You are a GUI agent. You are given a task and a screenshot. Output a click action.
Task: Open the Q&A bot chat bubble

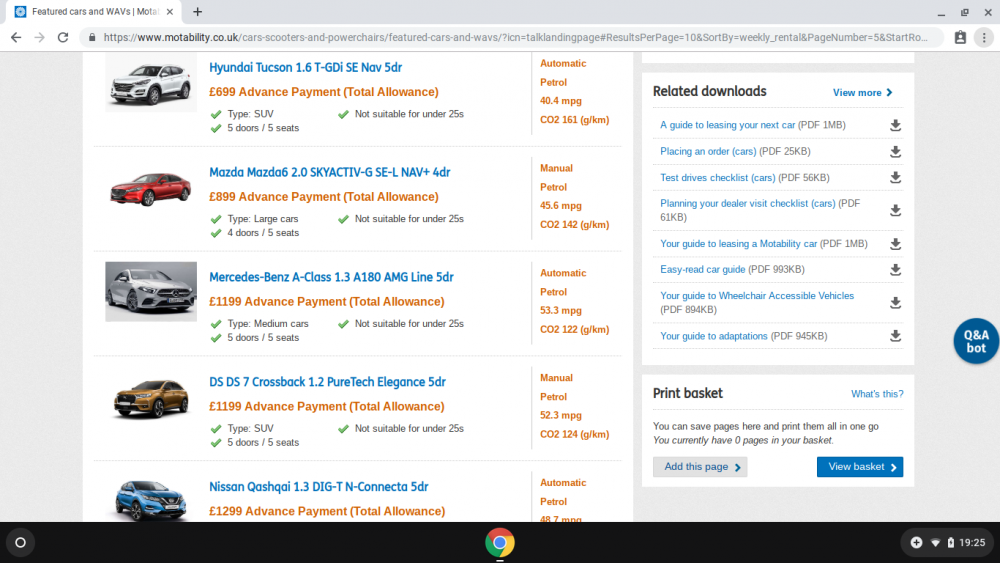pyautogui.click(x=976, y=341)
